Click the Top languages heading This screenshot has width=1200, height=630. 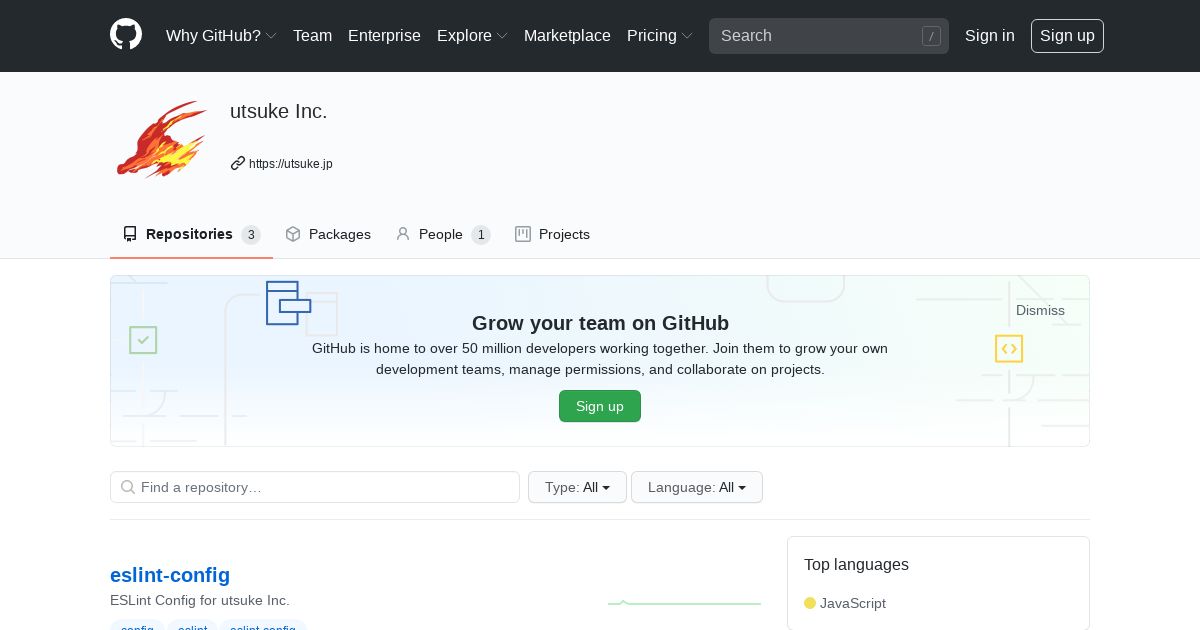coord(856,564)
